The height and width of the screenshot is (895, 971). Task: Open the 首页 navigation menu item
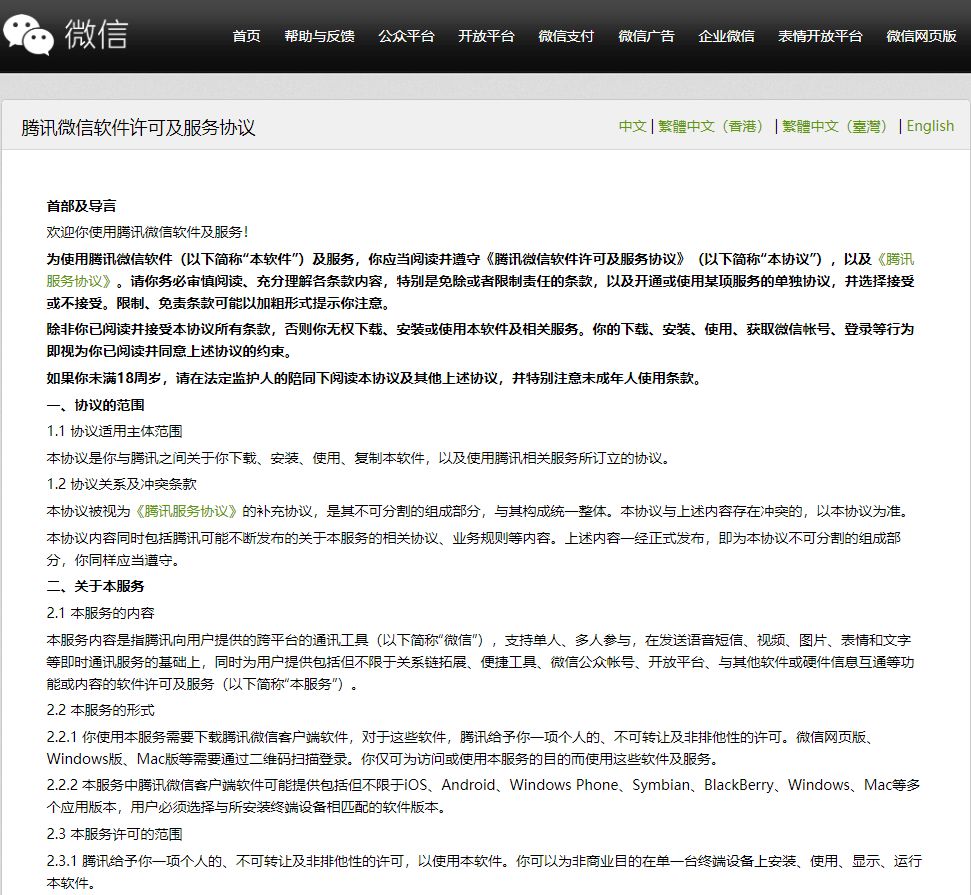(x=245, y=36)
